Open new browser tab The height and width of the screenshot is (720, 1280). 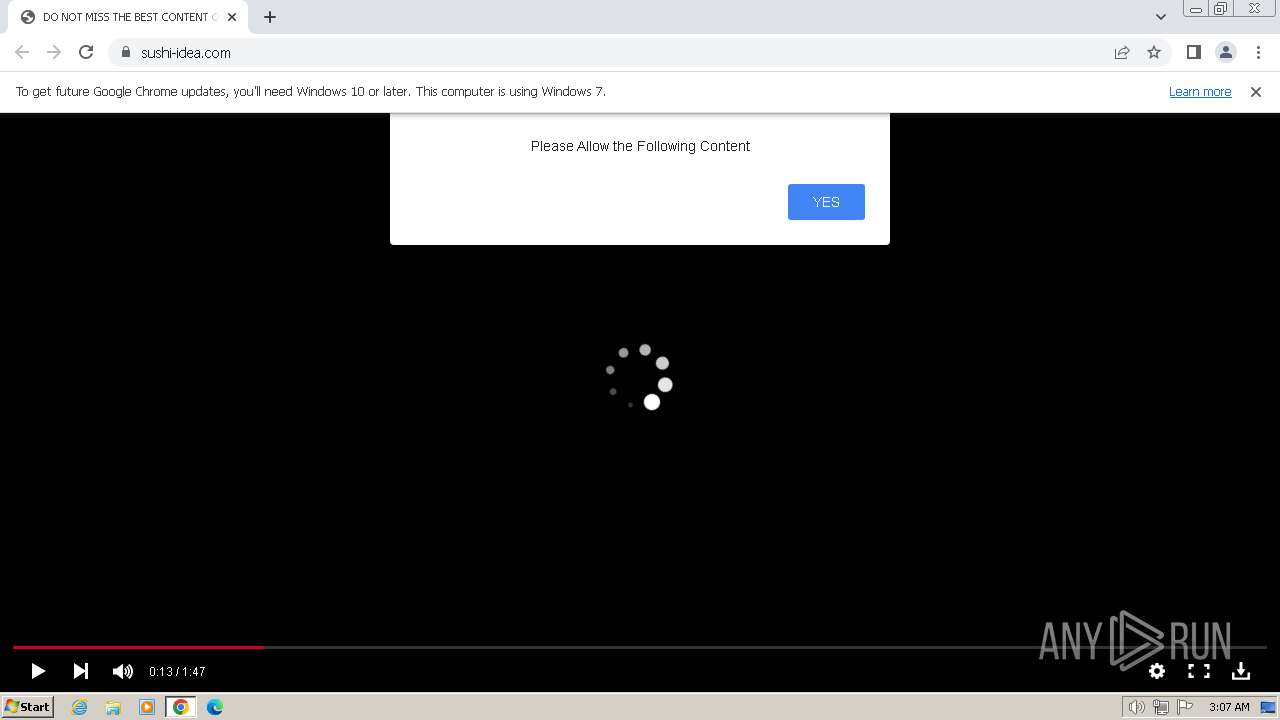(x=270, y=17)
